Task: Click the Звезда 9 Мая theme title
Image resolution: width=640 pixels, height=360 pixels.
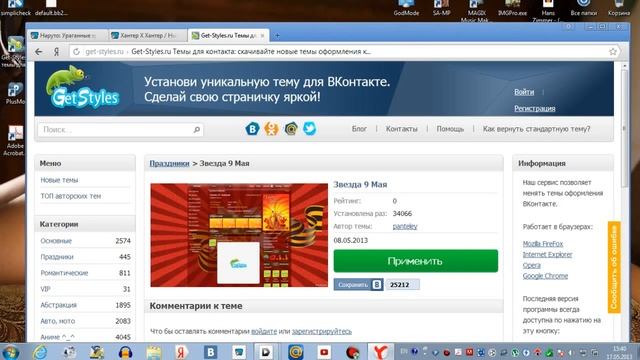Action: [x=360, y=184]
